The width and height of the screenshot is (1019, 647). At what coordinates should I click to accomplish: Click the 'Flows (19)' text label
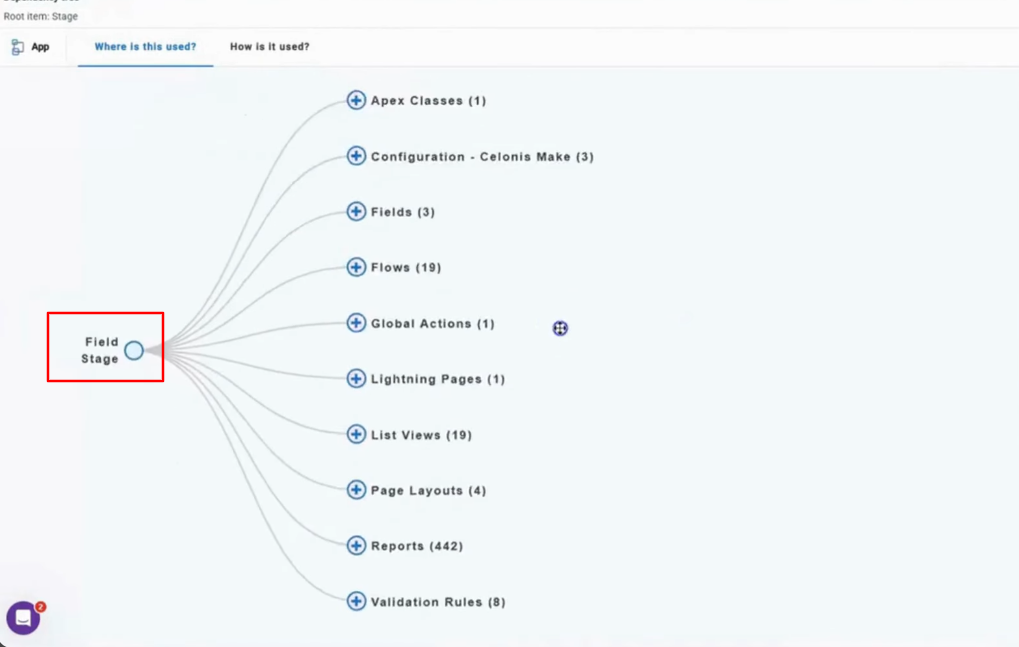(x=406, y=268)
